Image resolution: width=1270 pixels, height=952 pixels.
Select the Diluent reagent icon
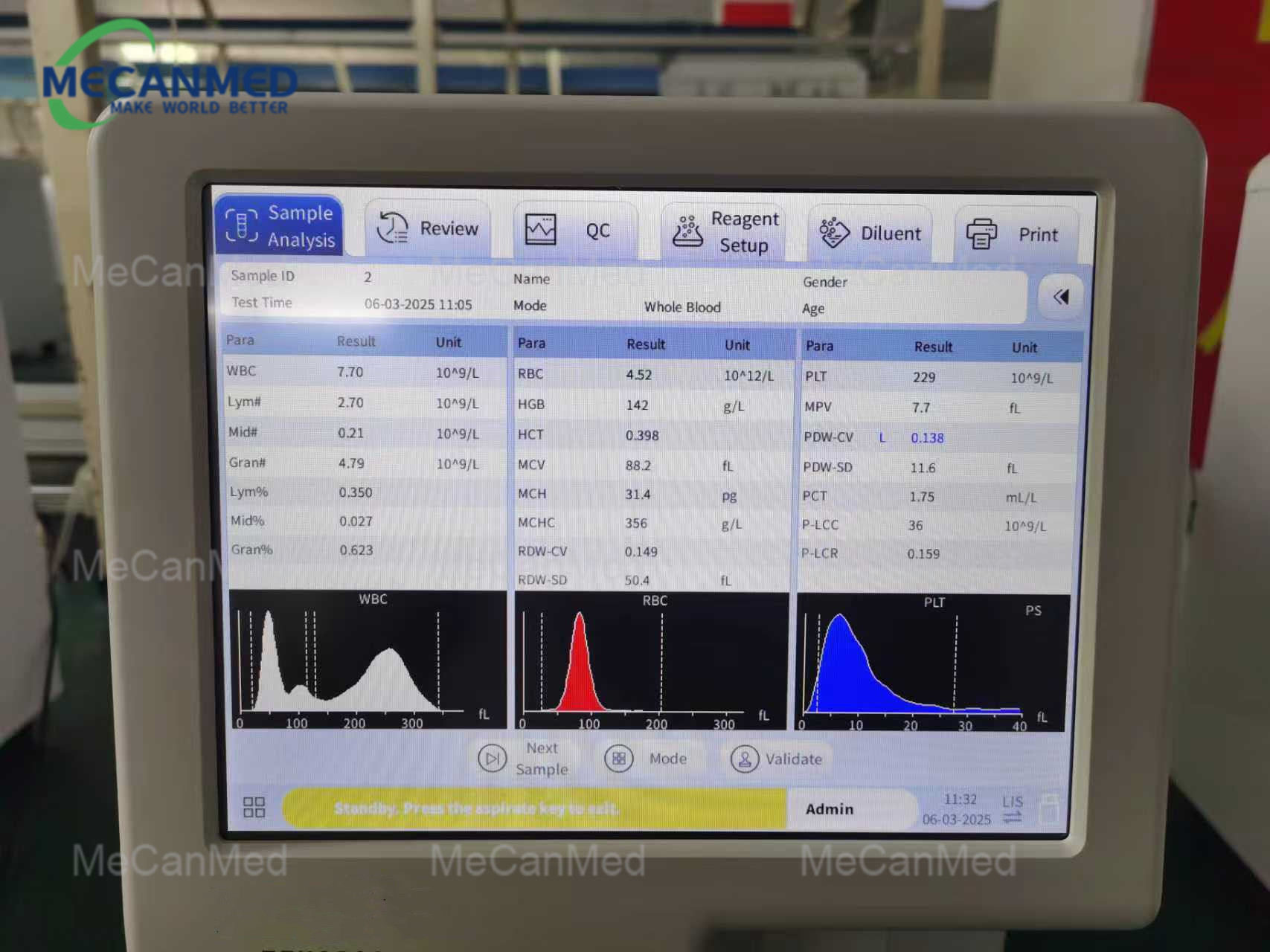click(x=835, y=232)
